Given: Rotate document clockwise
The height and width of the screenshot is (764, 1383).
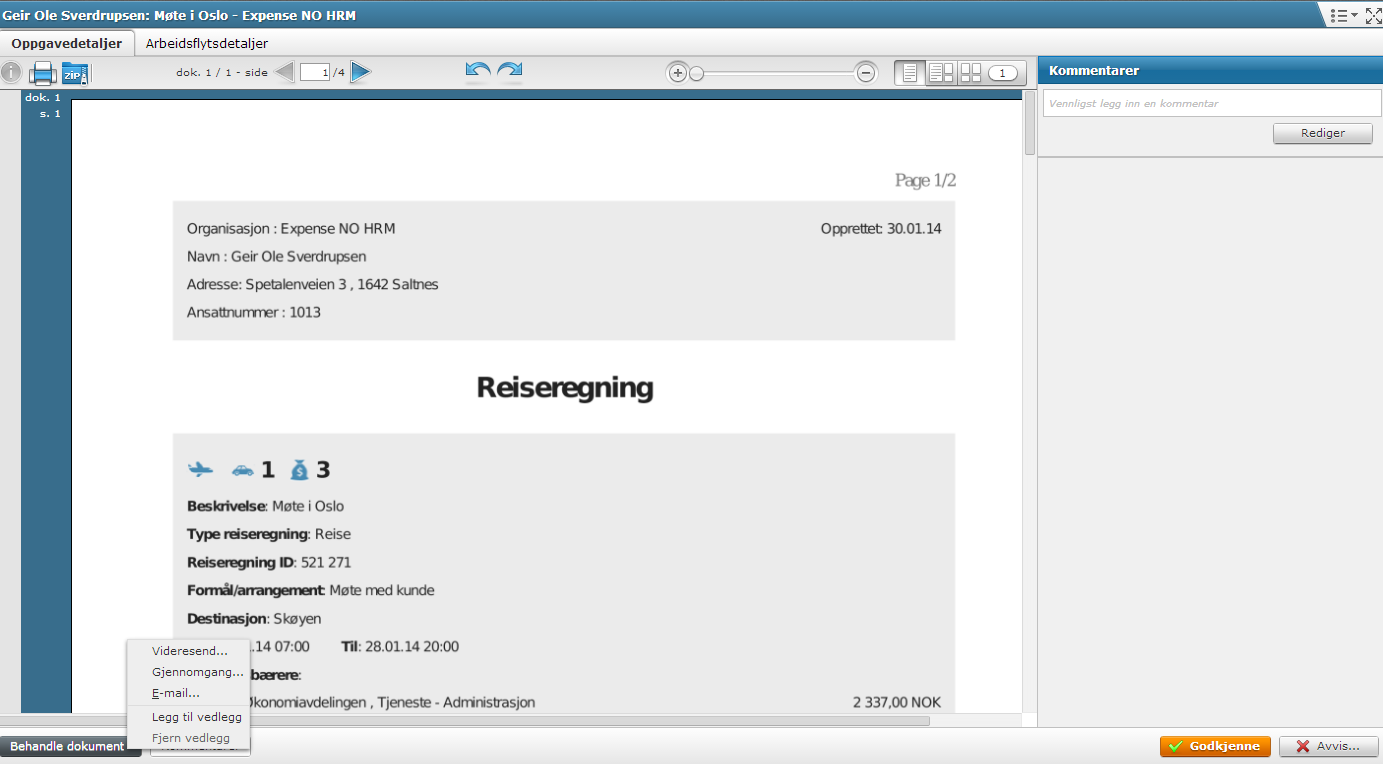Looking at the screenshot, I should tap(510, 71).
